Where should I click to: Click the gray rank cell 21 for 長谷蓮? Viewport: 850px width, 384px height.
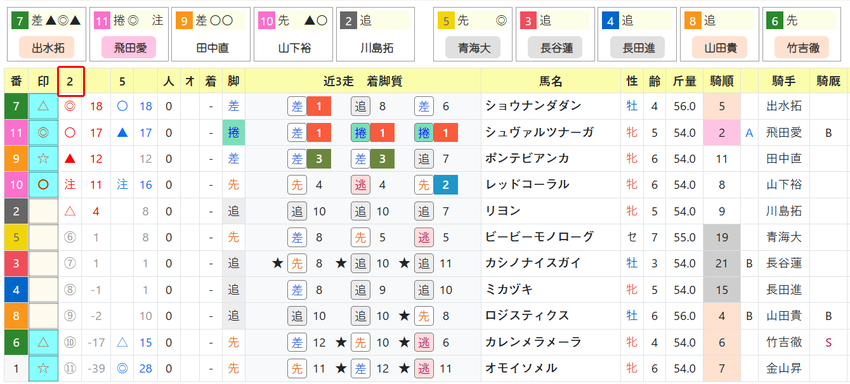tap(722, 264)
